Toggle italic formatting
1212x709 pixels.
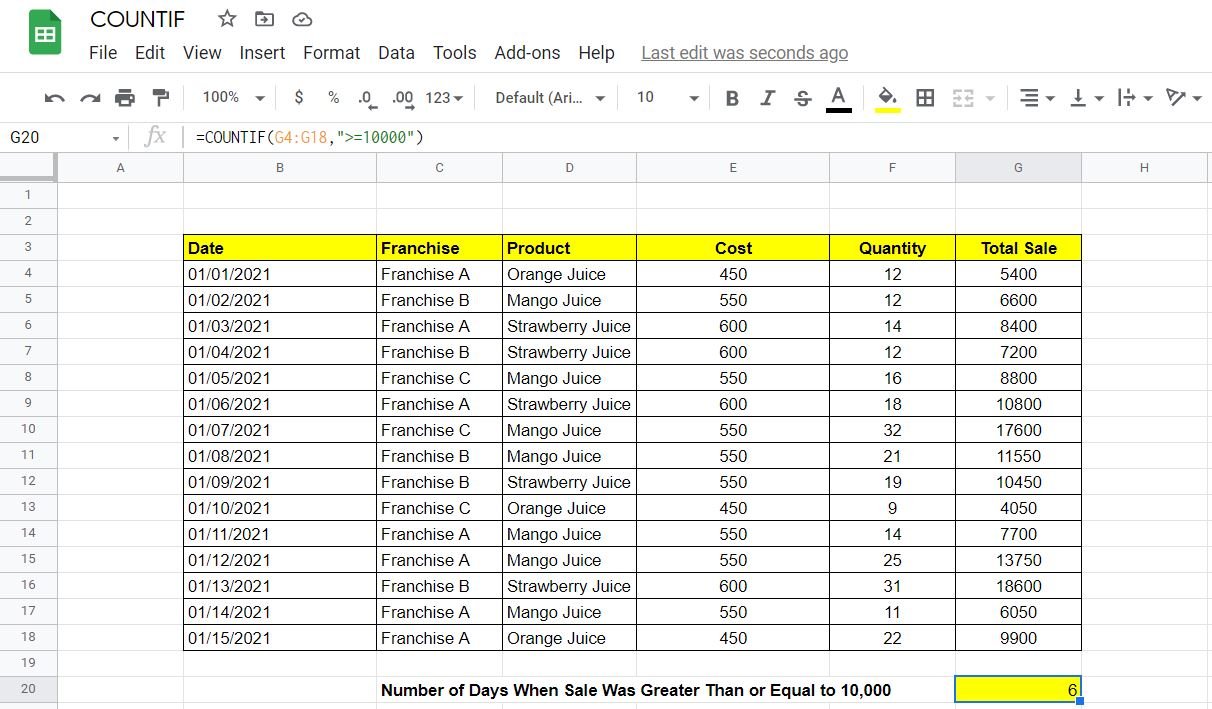coord(767,98)
